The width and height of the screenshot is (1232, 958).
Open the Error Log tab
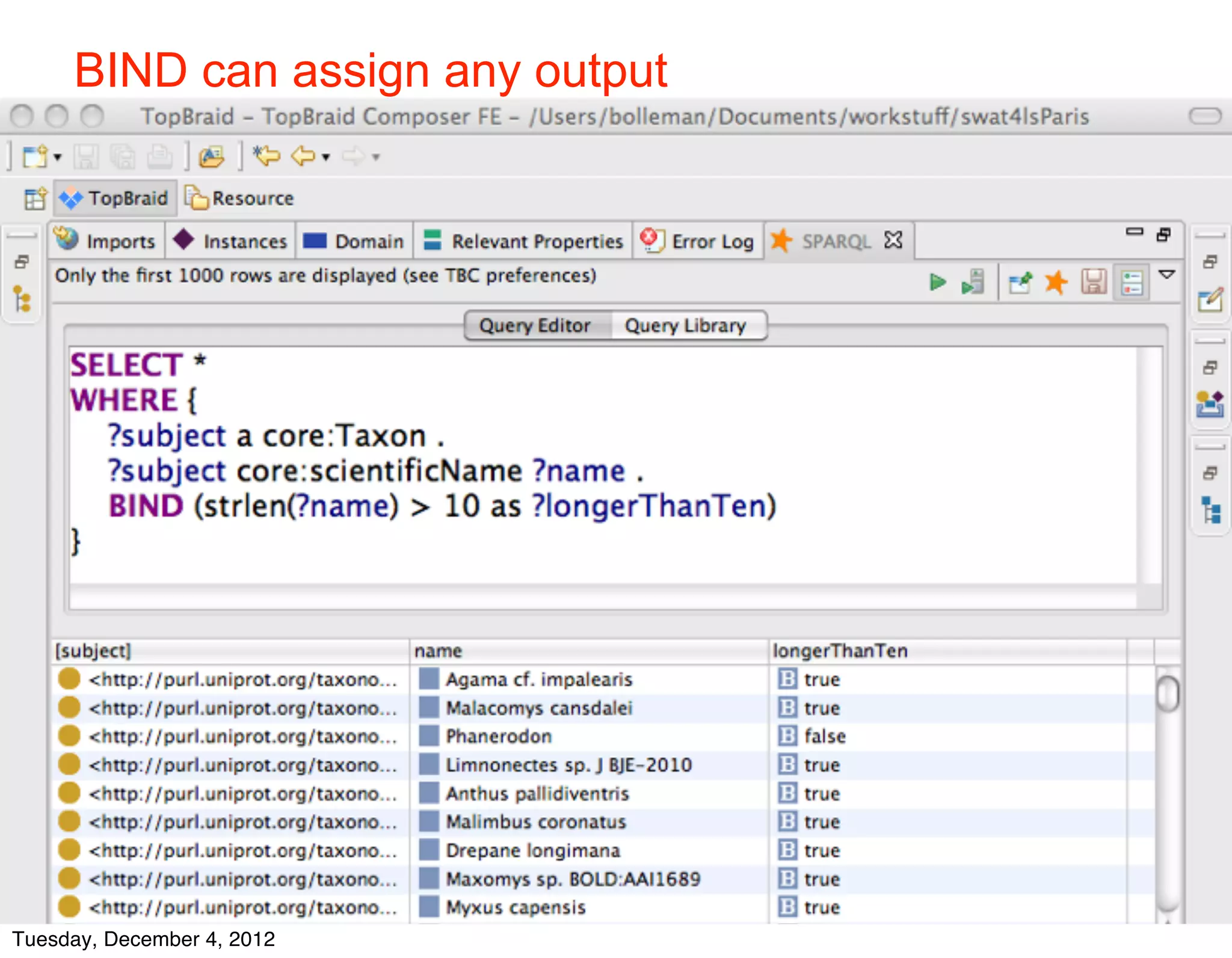coord(697,241)
